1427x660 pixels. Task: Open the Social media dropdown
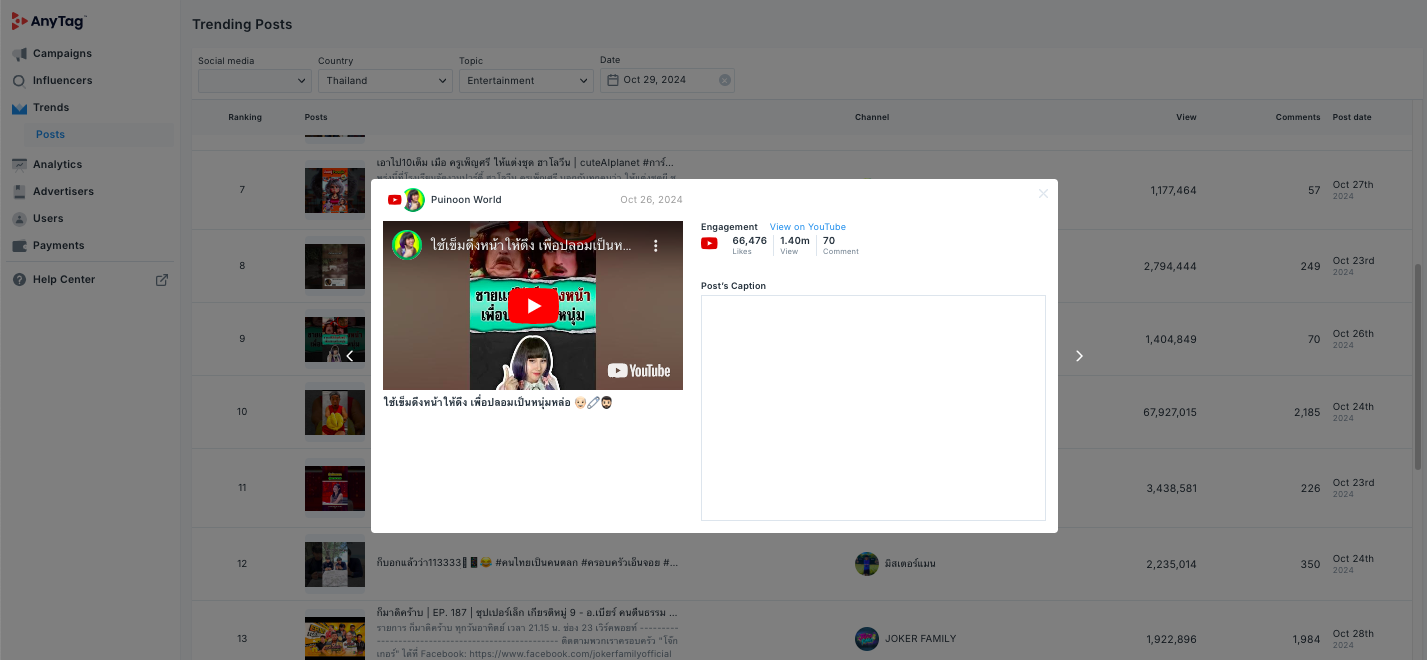point(255,81)
